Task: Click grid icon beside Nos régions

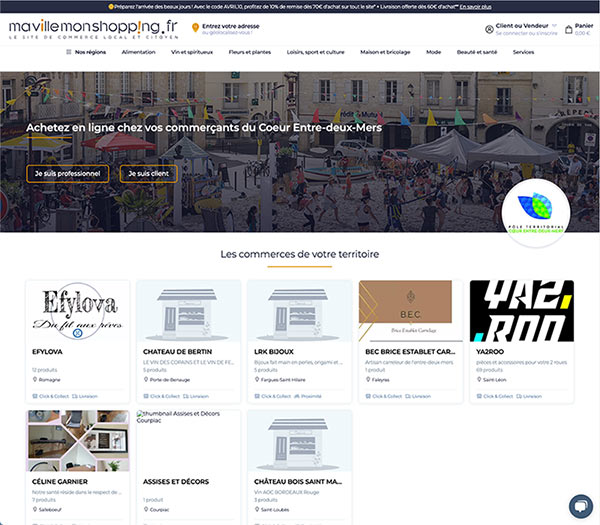Action: click(x=69, y=52)
